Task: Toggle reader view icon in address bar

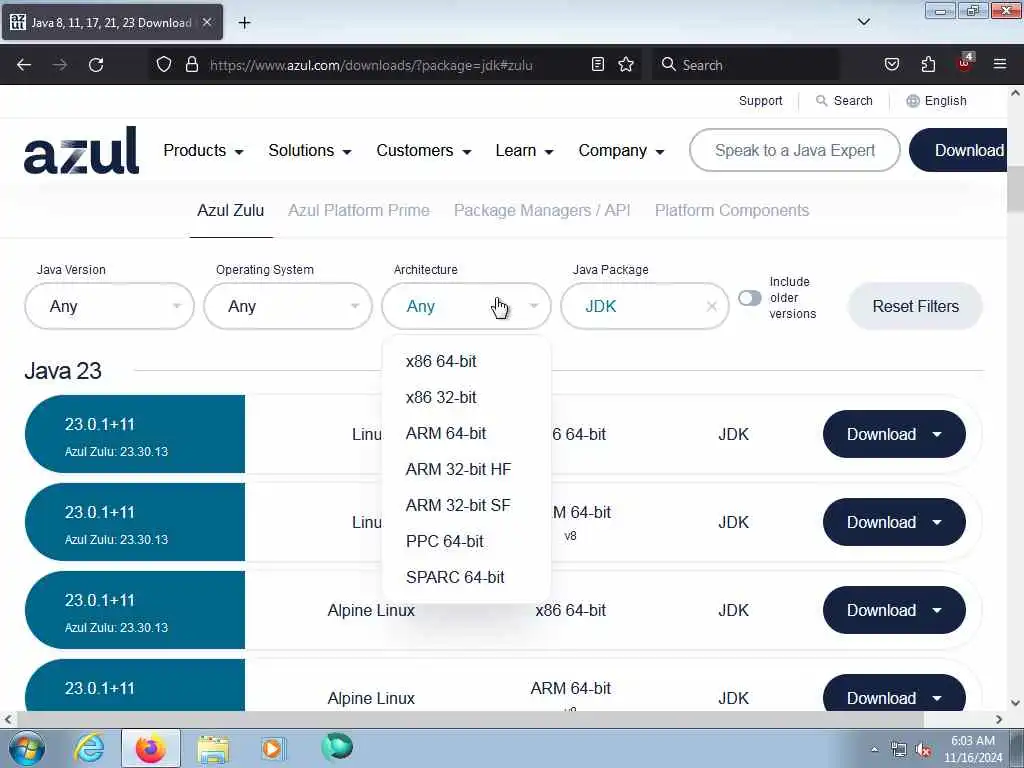Action: [x=598, y=65]
